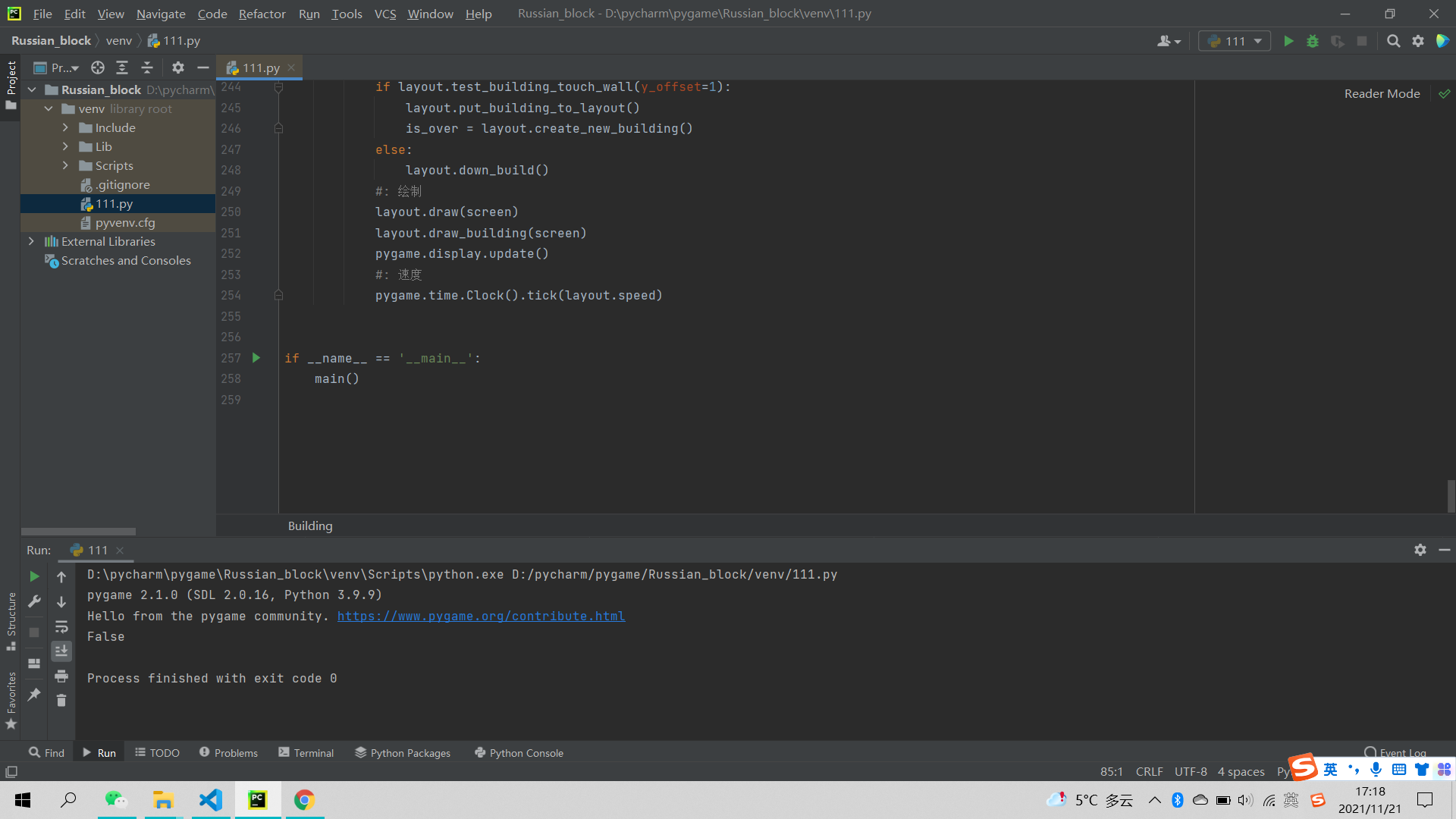Image resolution: width=1456 pixels, height=819 pixels.
Task: Open the 111 run configuration dropdown
Action: pos(1235,41)
